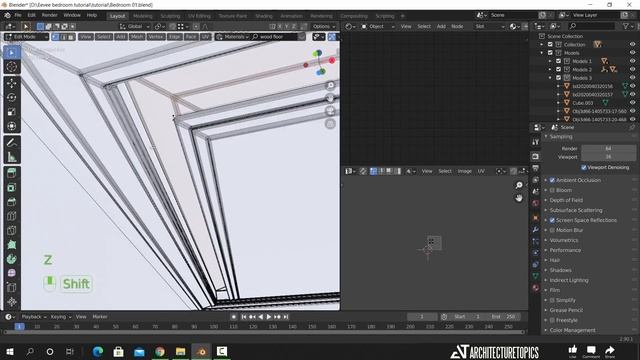Switch to vertex select mode
Image resolution: width=640 pixels, height=360 pixels.
pos(56,37)
